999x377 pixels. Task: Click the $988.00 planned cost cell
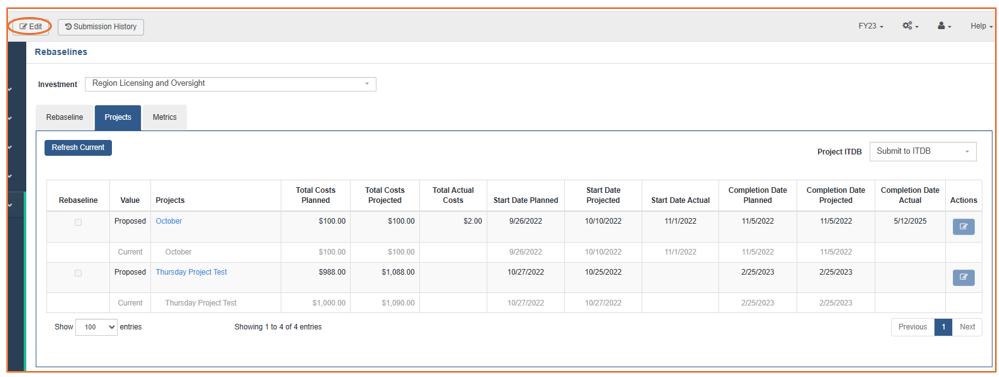click(x=315, y=278)
